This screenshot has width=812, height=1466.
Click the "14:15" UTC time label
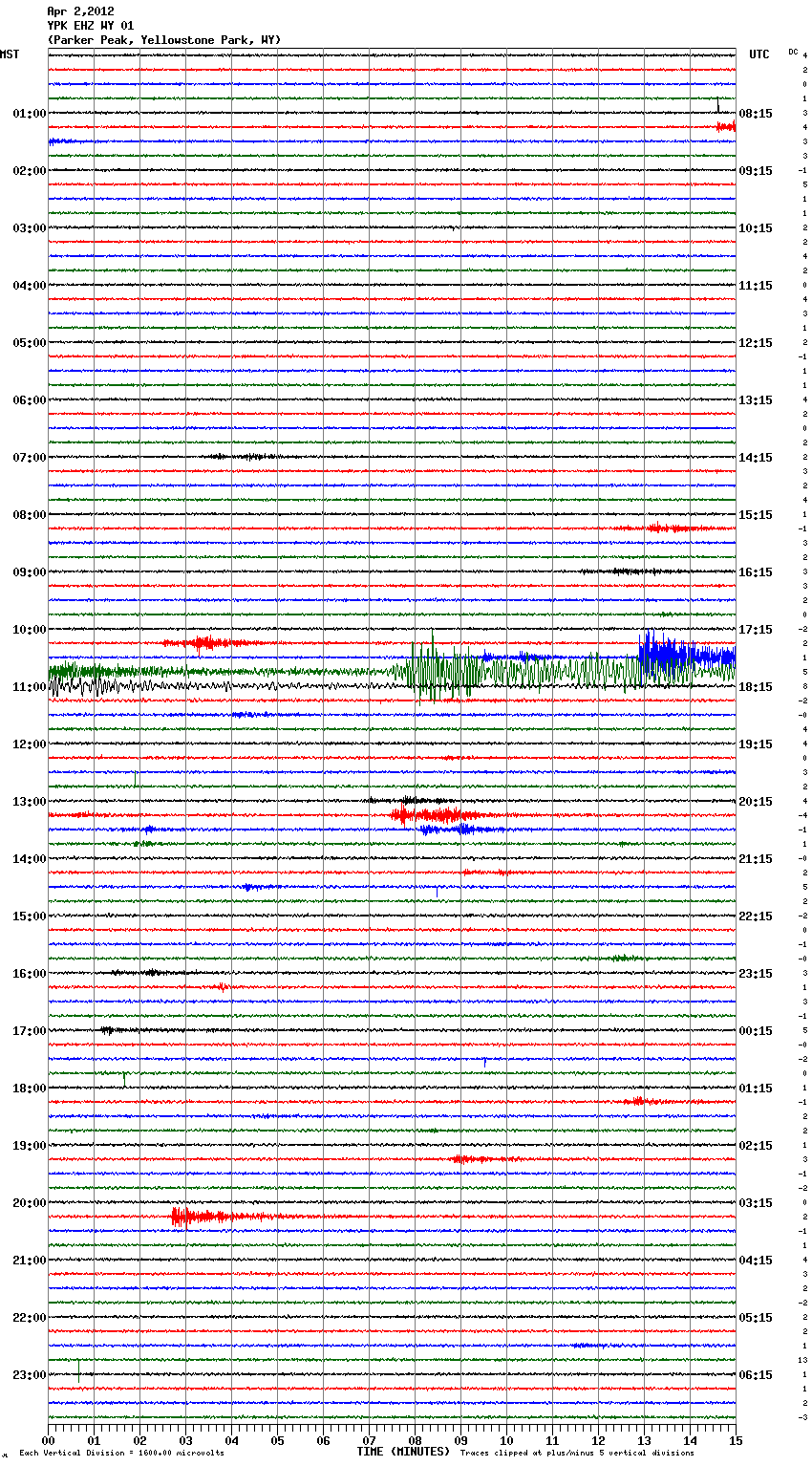pos(756,458)
